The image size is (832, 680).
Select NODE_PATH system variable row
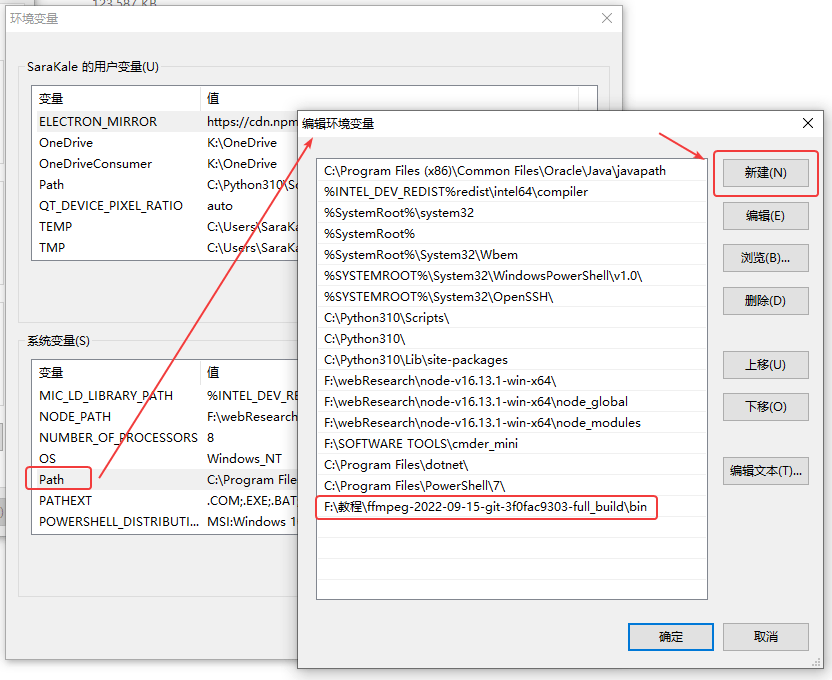click(x=75, y=416)
